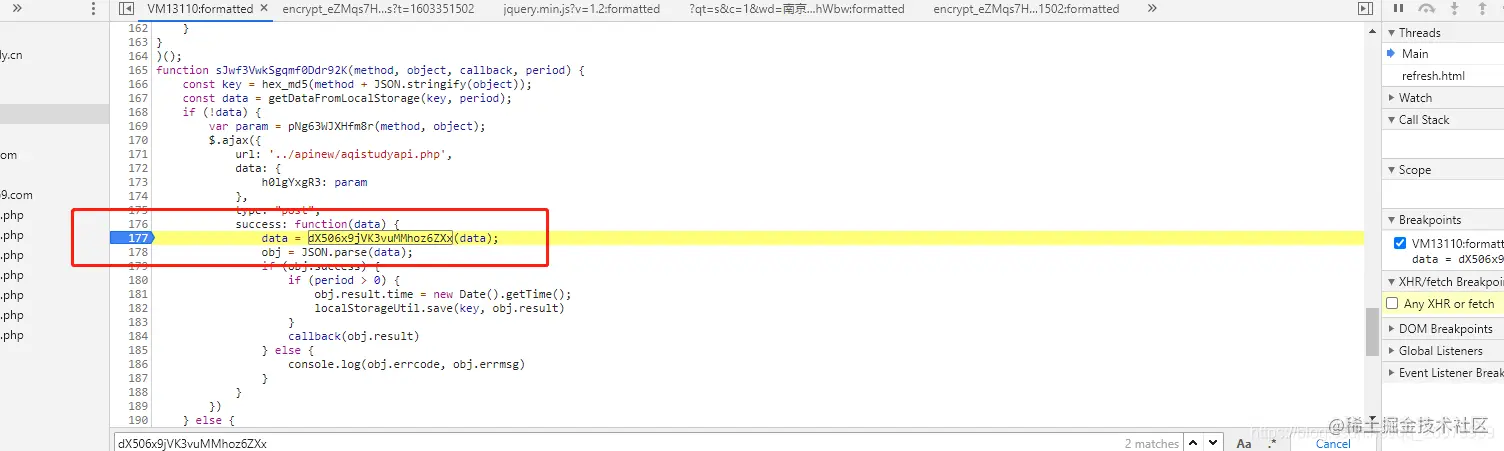Image resolution: width=1504 pixels, height=451 pixels.
Task: Disable the VM13110:formatted breakpoint checkbox
Action: tap(1399, 244)
